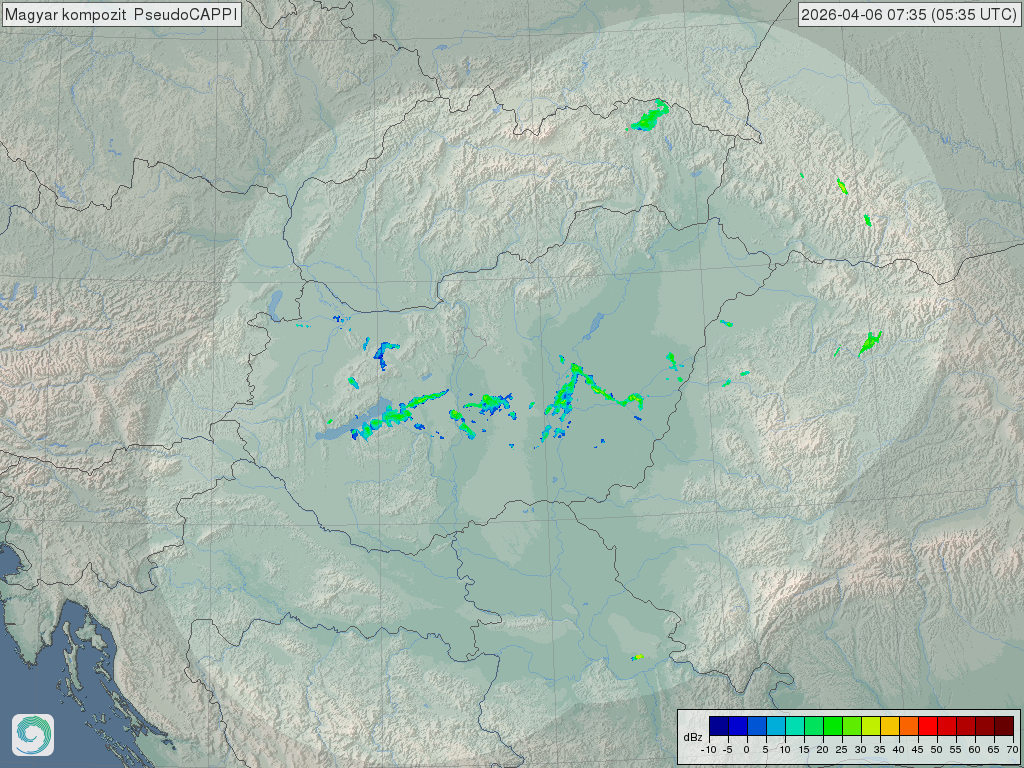Click the radar echo over Lake Balaton
The height and width of the screenshot is (768, 1024).
375,422
